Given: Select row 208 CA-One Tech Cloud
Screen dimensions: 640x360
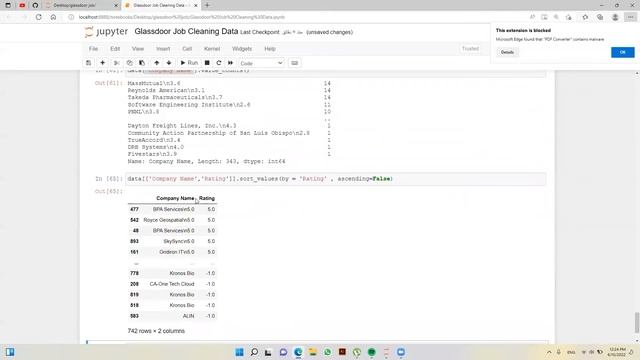Looking at the screenshot, I should [x=172, y=284].
